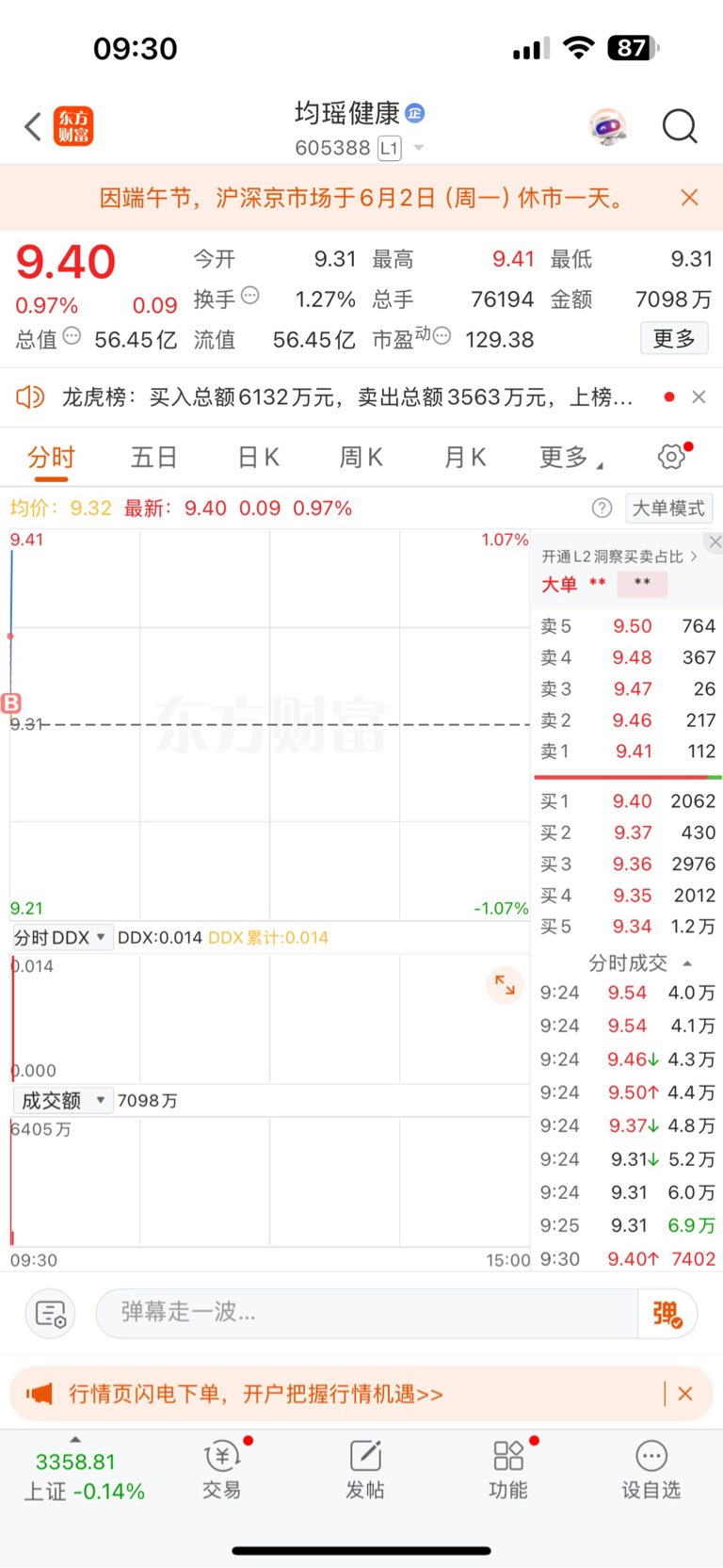Tap the back arrow icon

(33, 126)
